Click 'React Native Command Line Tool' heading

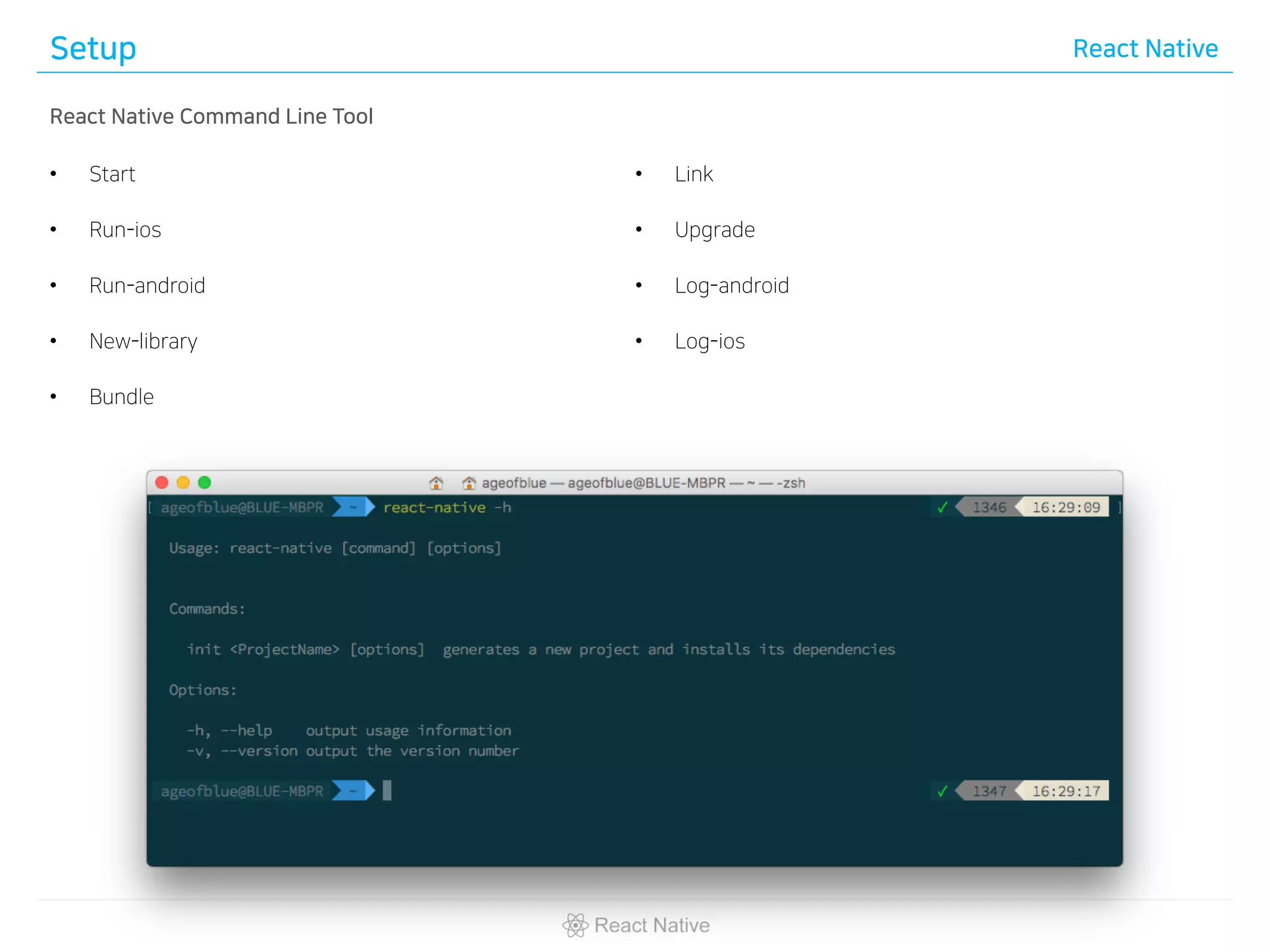[211, 117]
